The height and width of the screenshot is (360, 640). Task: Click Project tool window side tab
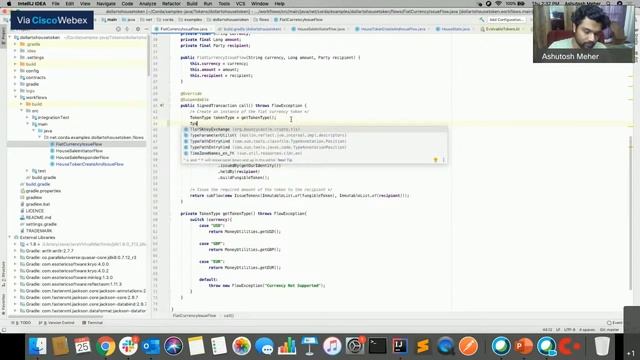3,38
